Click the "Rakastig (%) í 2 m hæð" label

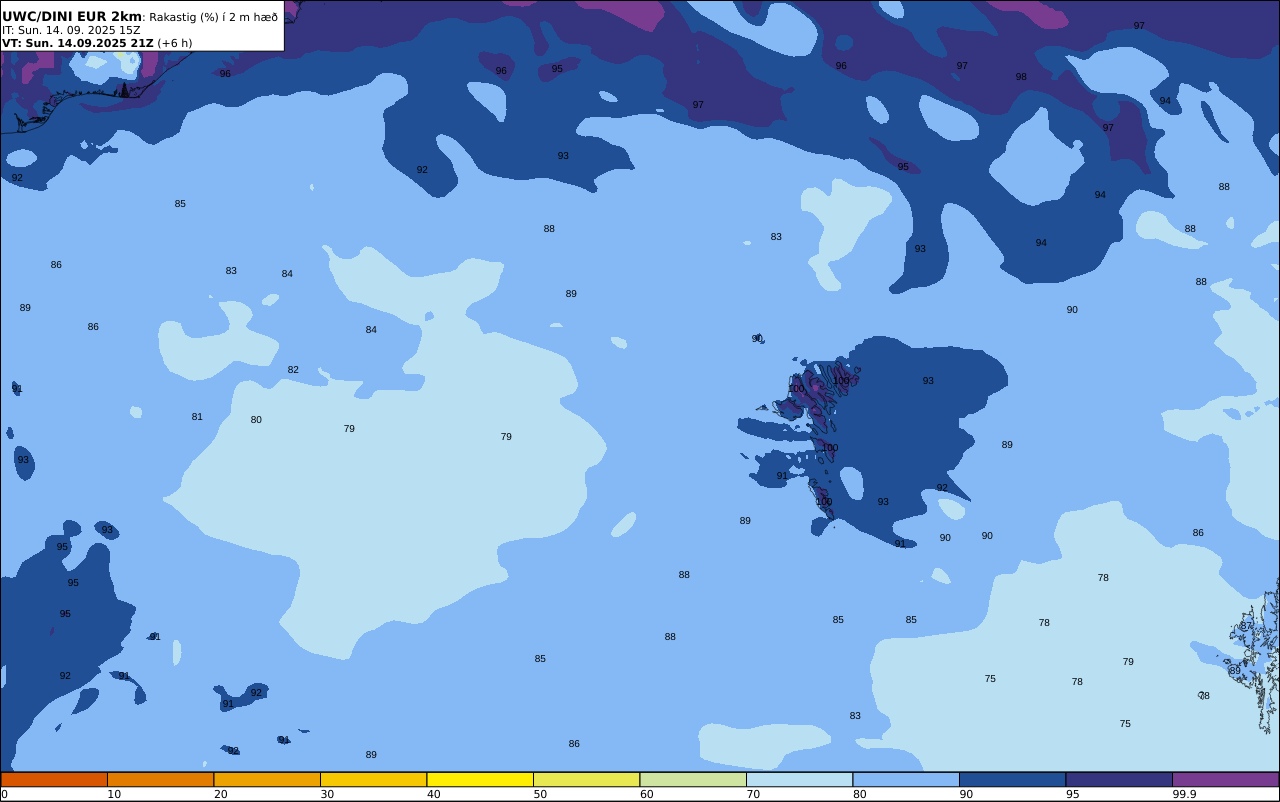pyautogui.click(x=214, y=17)
